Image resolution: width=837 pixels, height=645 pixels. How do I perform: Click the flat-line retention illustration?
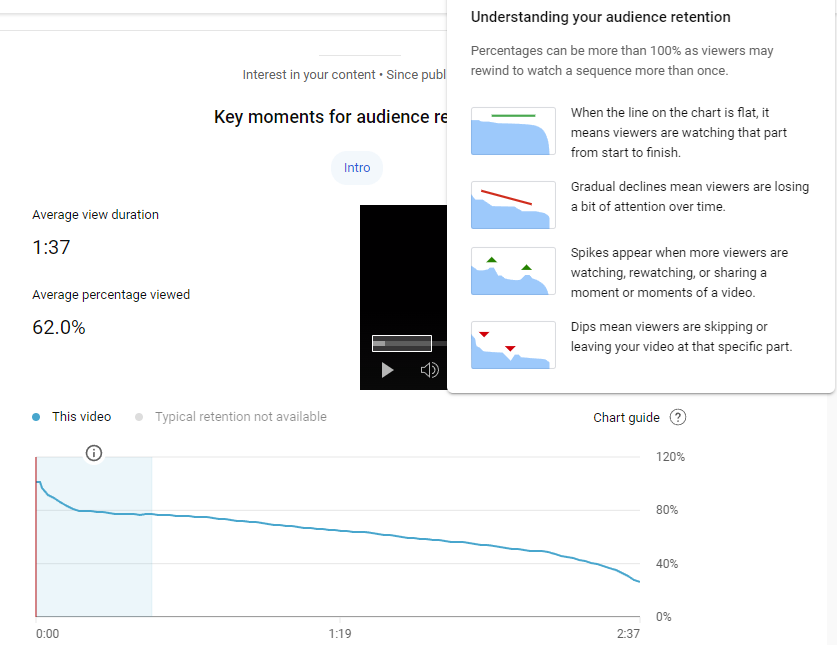[x=512, y=131]
